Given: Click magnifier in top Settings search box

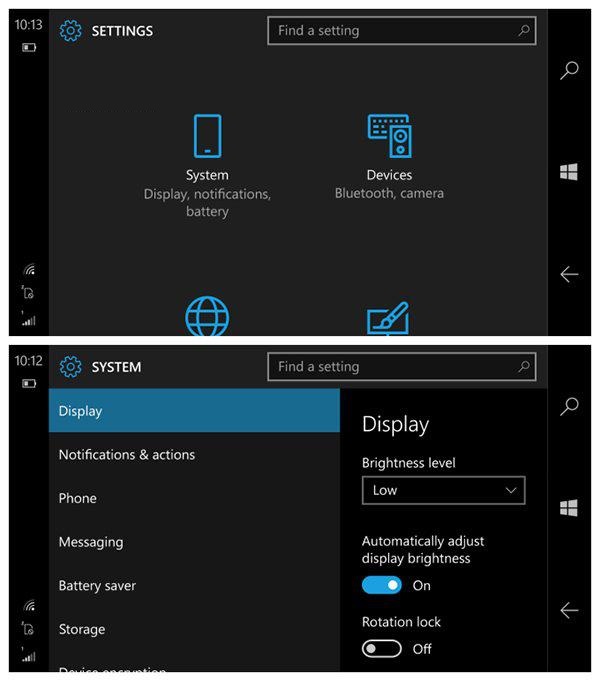Looking at the screenshot, I should point(524,30).
